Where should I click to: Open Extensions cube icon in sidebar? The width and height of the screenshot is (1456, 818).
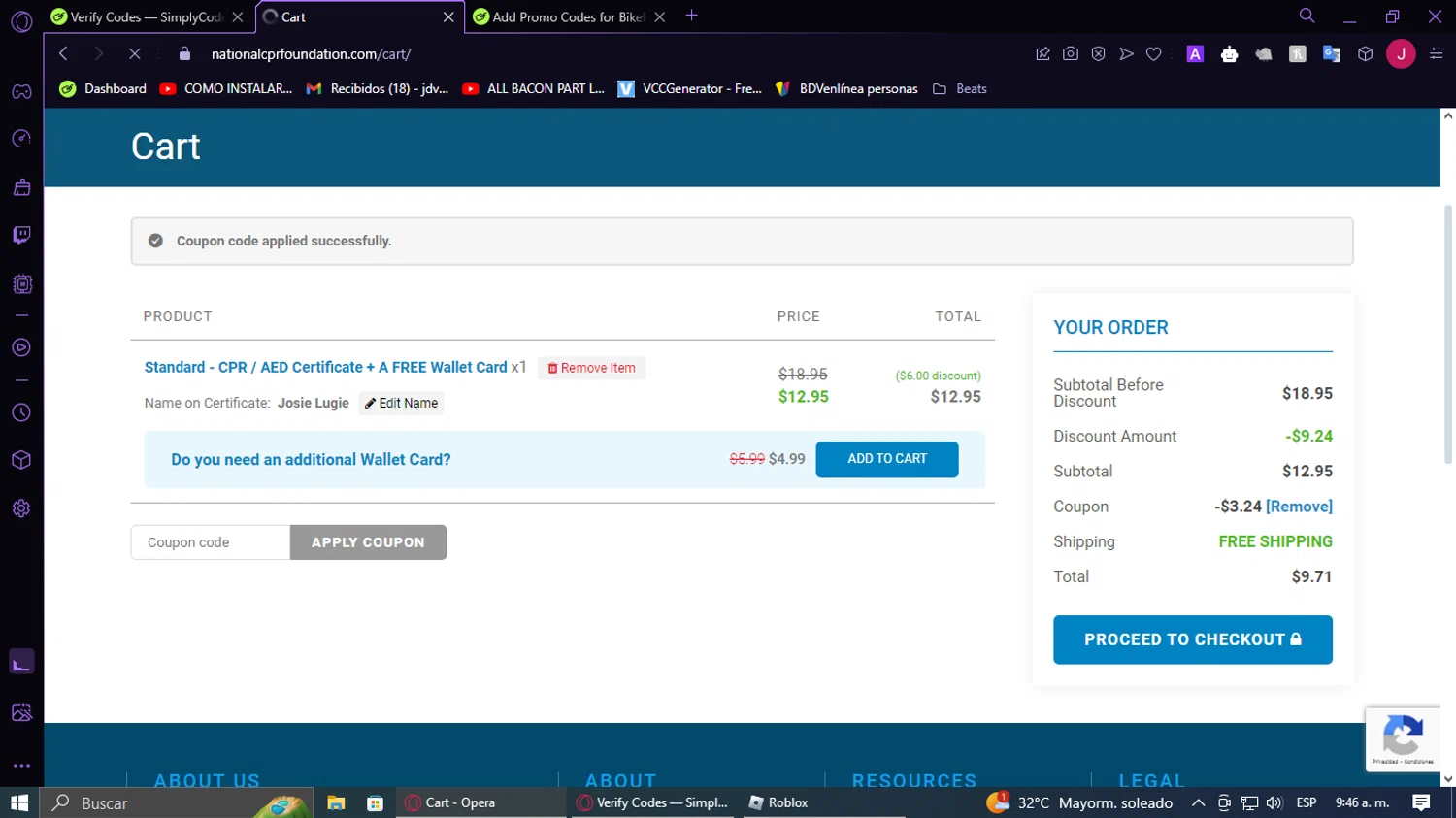tap(21, 460)
